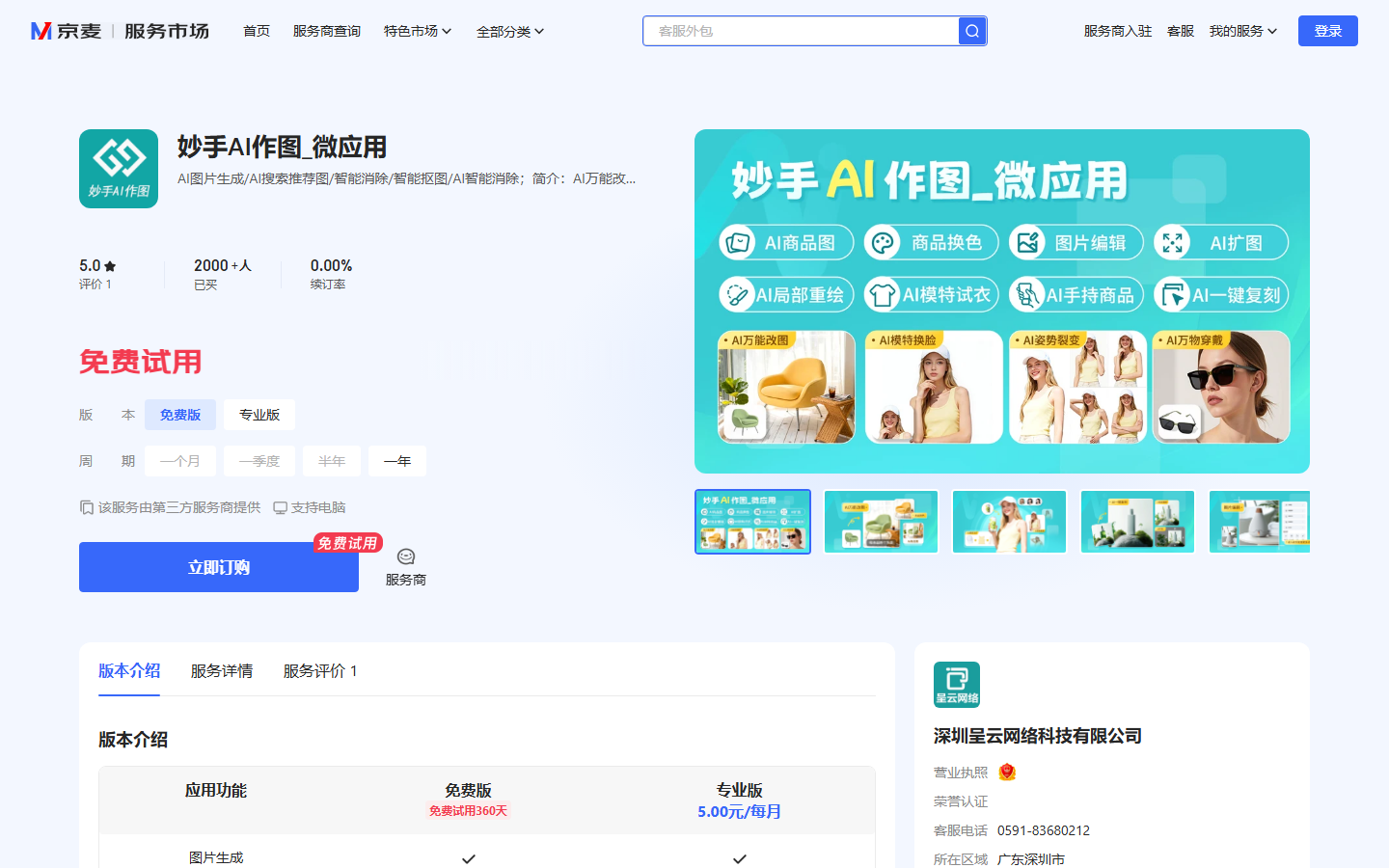The width and height of the screenshot is (1389, 868).
Task: Choose the 一年 period option
Action: coord(397,461)
